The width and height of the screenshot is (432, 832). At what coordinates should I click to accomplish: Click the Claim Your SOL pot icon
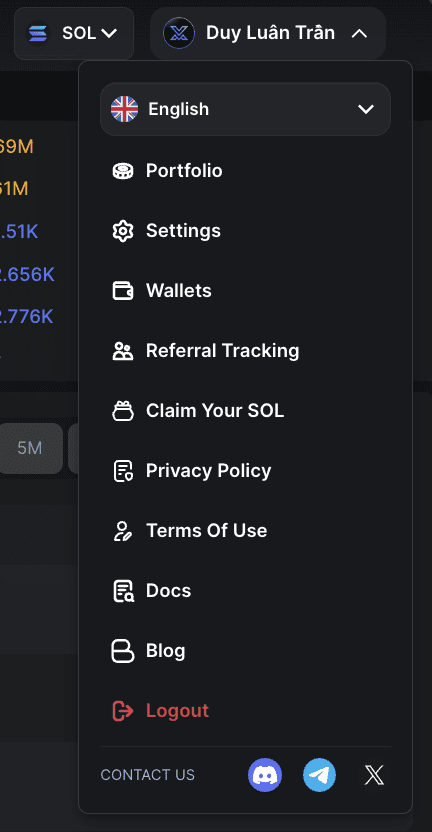(123, 411)
